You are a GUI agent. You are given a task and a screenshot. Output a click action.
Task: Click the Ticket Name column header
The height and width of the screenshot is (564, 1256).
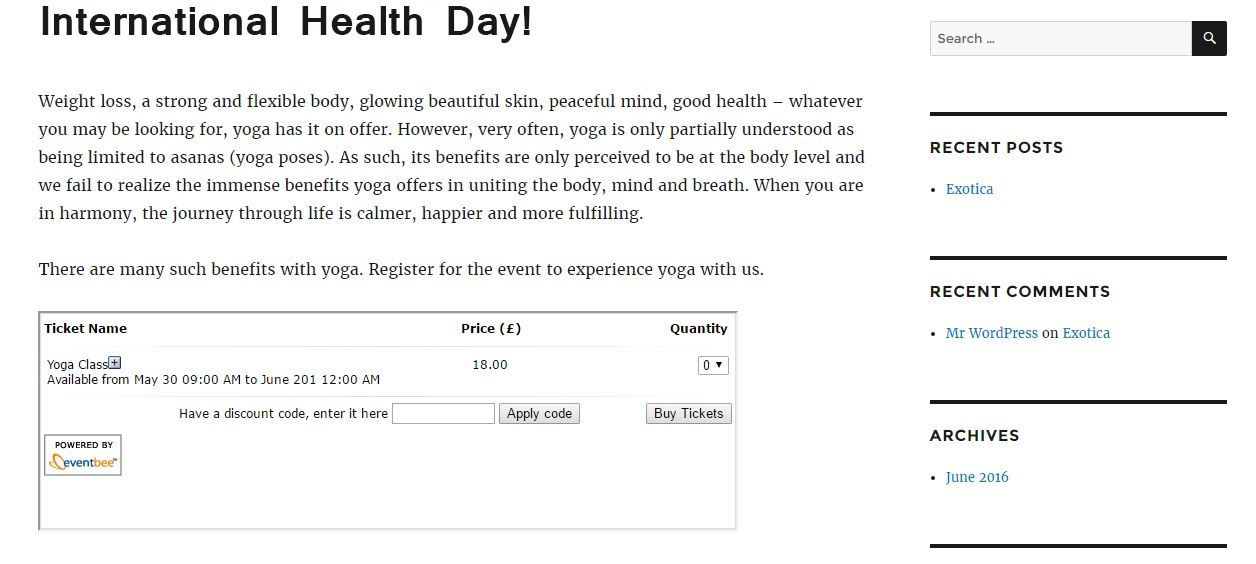click(86, 328)
